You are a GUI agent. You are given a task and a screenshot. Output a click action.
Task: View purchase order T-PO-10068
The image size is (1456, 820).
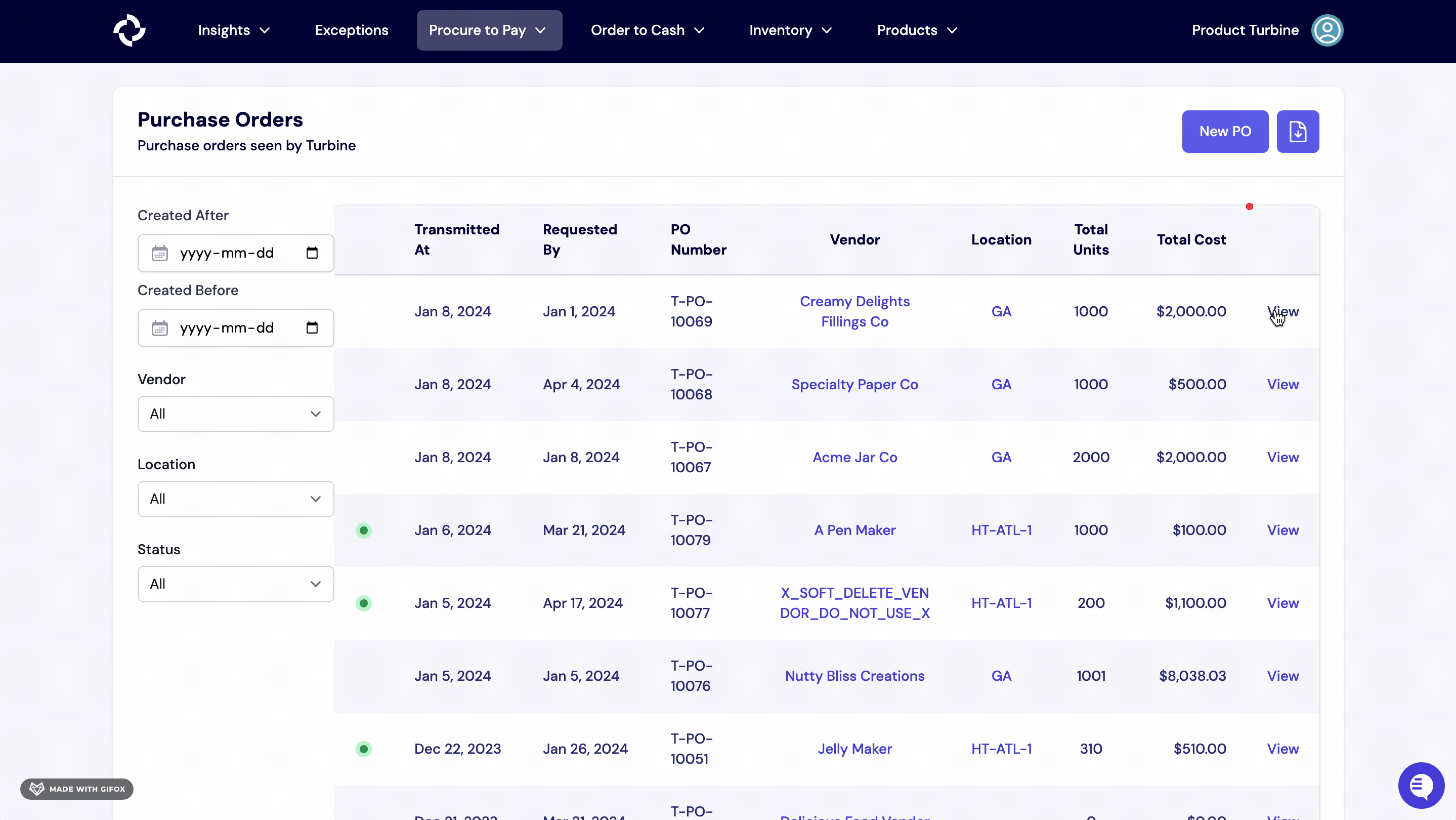tap(1282, 385)
